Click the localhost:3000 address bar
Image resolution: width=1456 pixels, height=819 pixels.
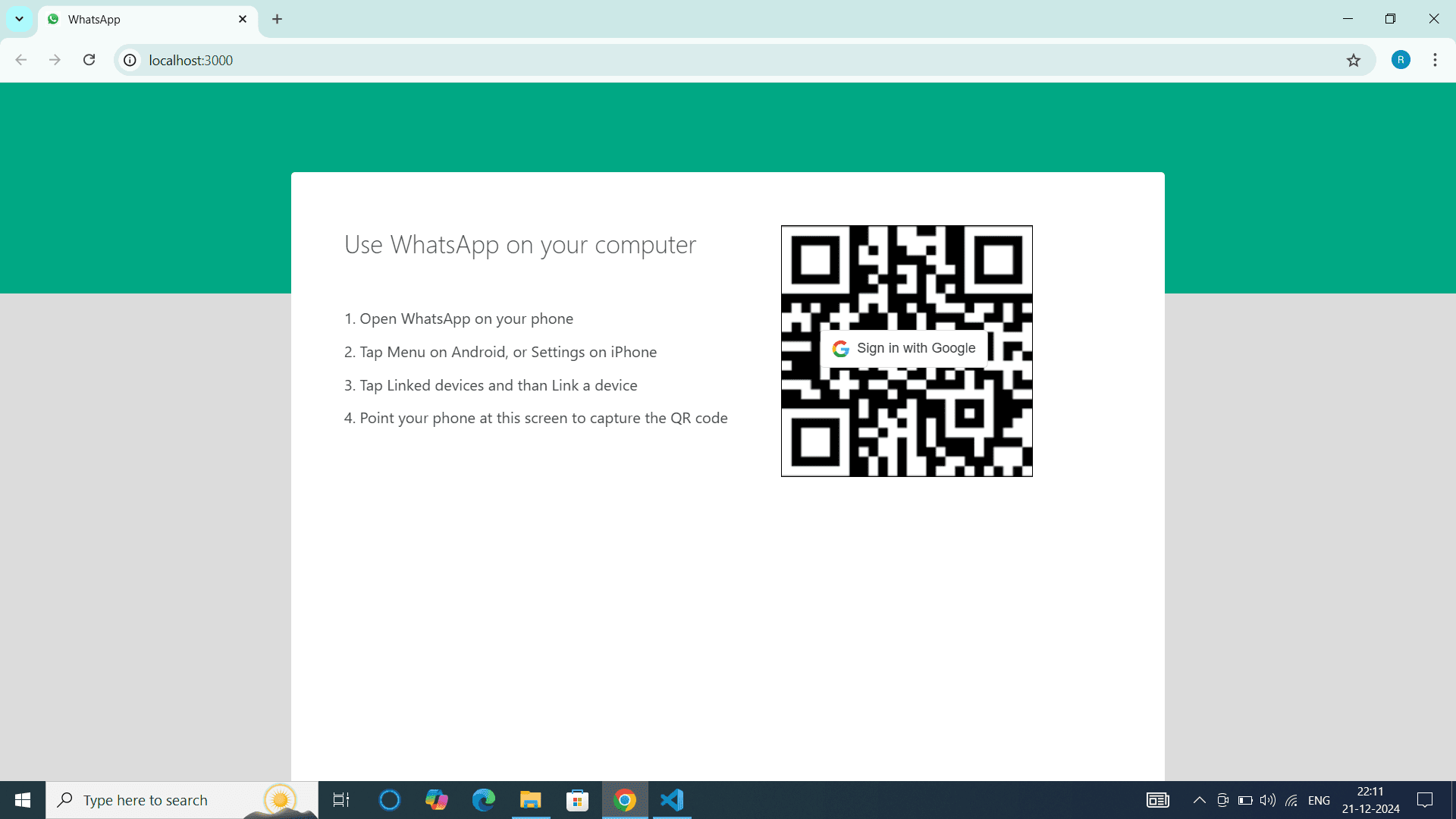(x=743, y=60)
